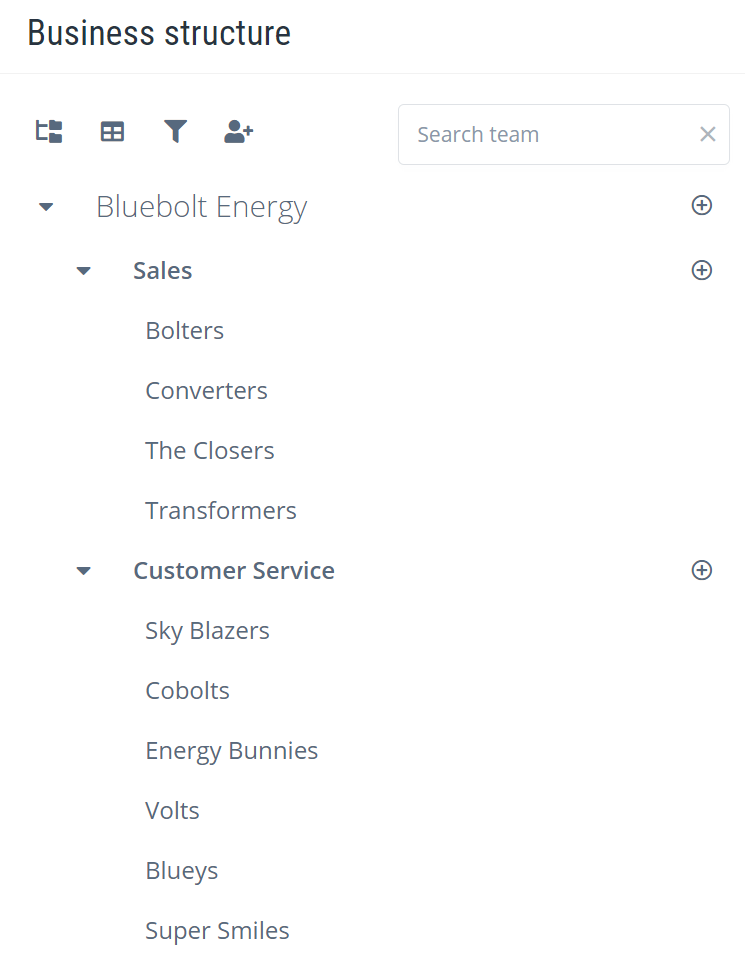Viewport: 745px width, 957px height.
Task: Open the Super Smiles team
Action: tap(218, 931)
